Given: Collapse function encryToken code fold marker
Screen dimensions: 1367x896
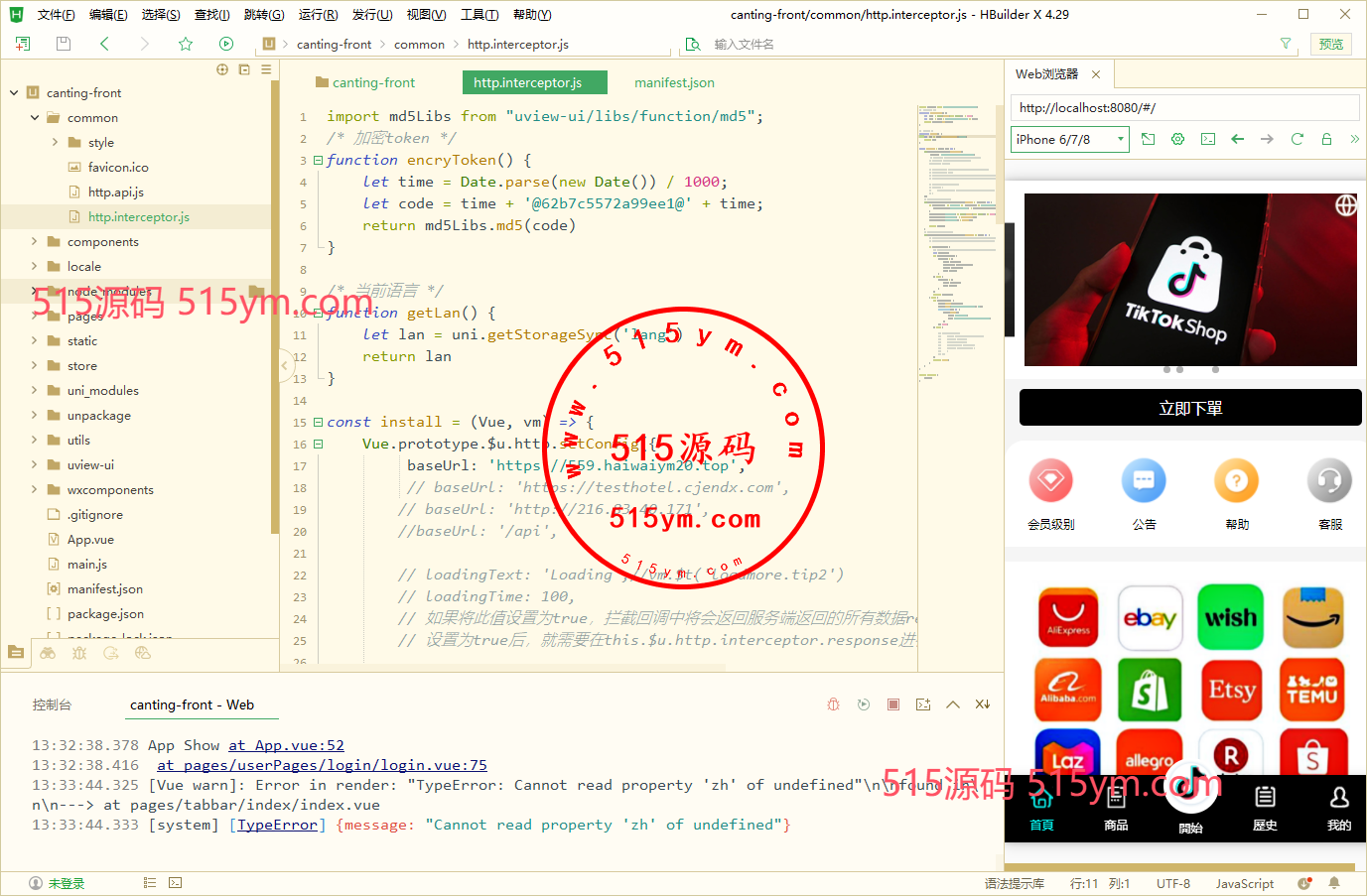Looking at the screenshot, I should tap(318, 160).
